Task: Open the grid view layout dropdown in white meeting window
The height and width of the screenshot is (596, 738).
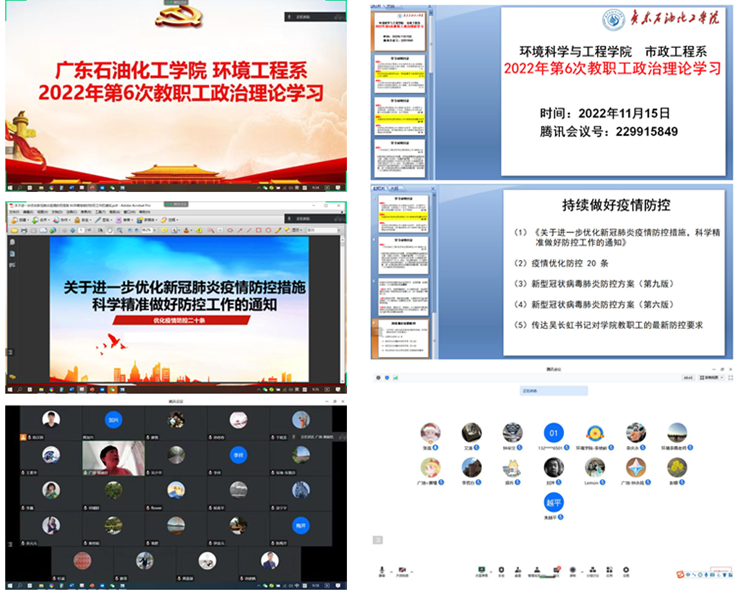Action: (x=711, y=378)
